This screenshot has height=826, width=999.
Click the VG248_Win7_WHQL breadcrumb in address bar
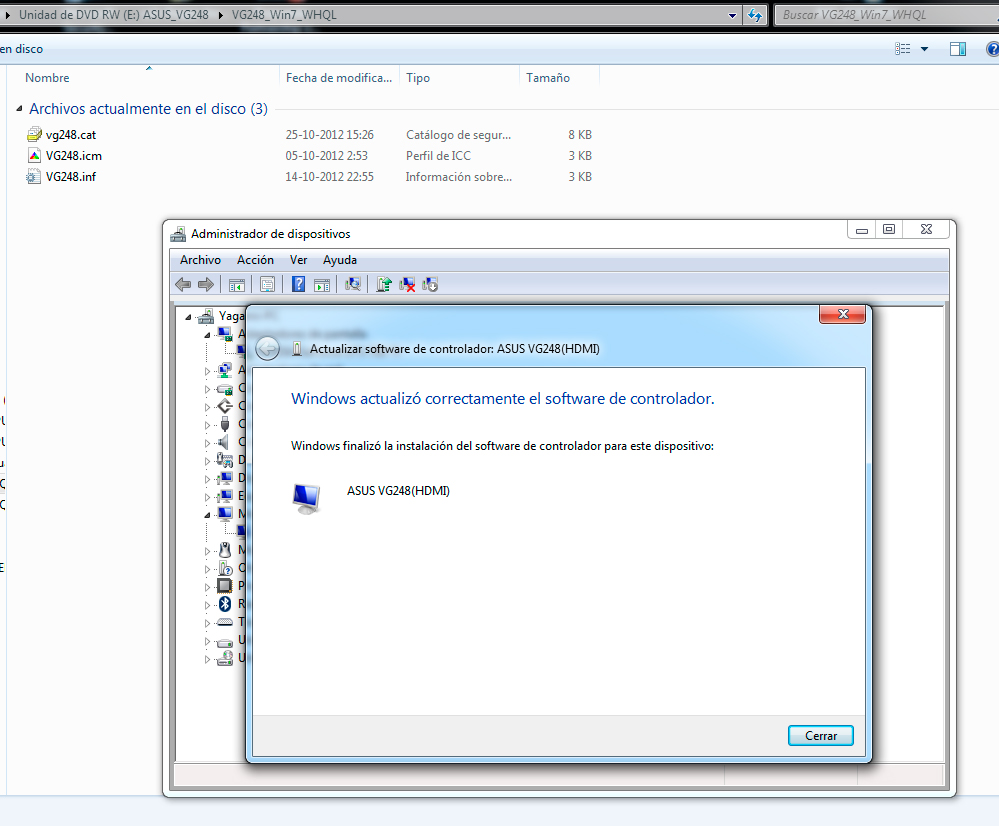click(x=284, y=15)
